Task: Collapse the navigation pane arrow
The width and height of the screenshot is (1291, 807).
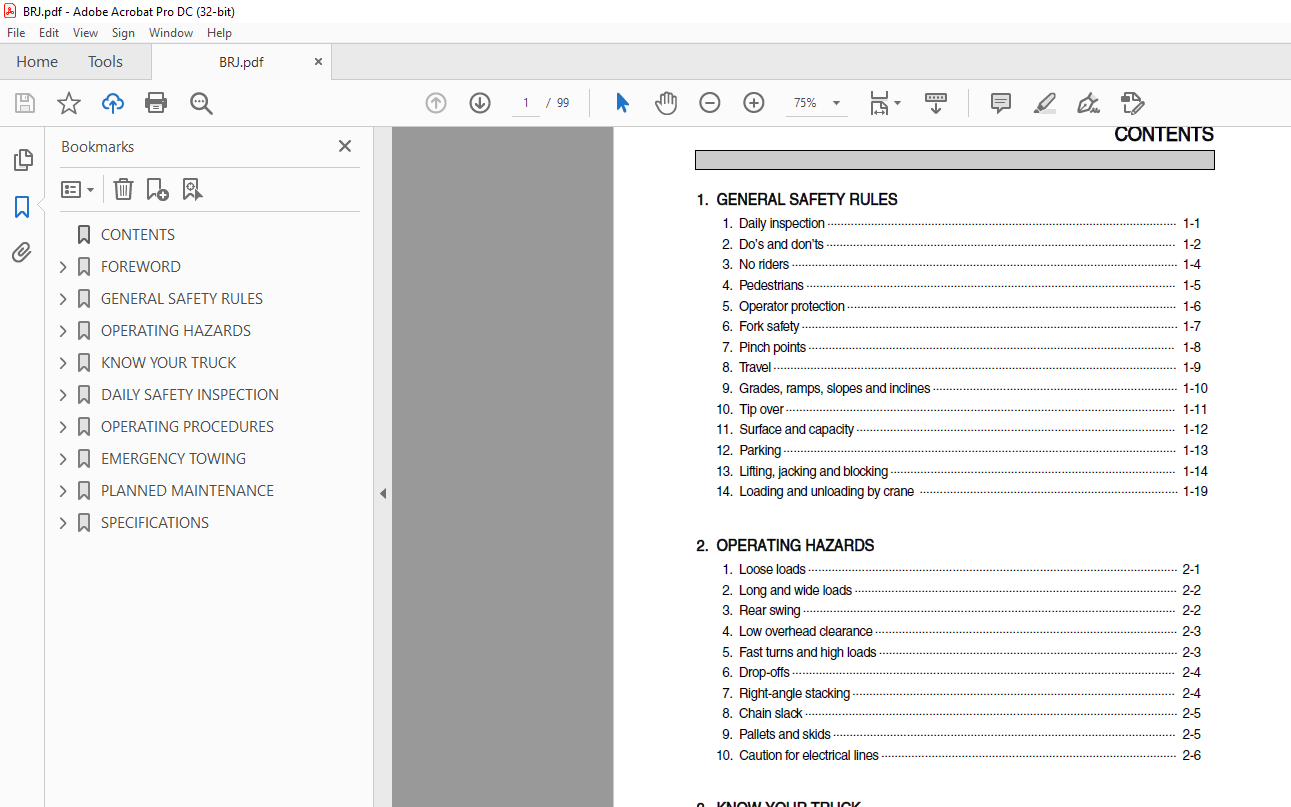Action: pos(382,493)
